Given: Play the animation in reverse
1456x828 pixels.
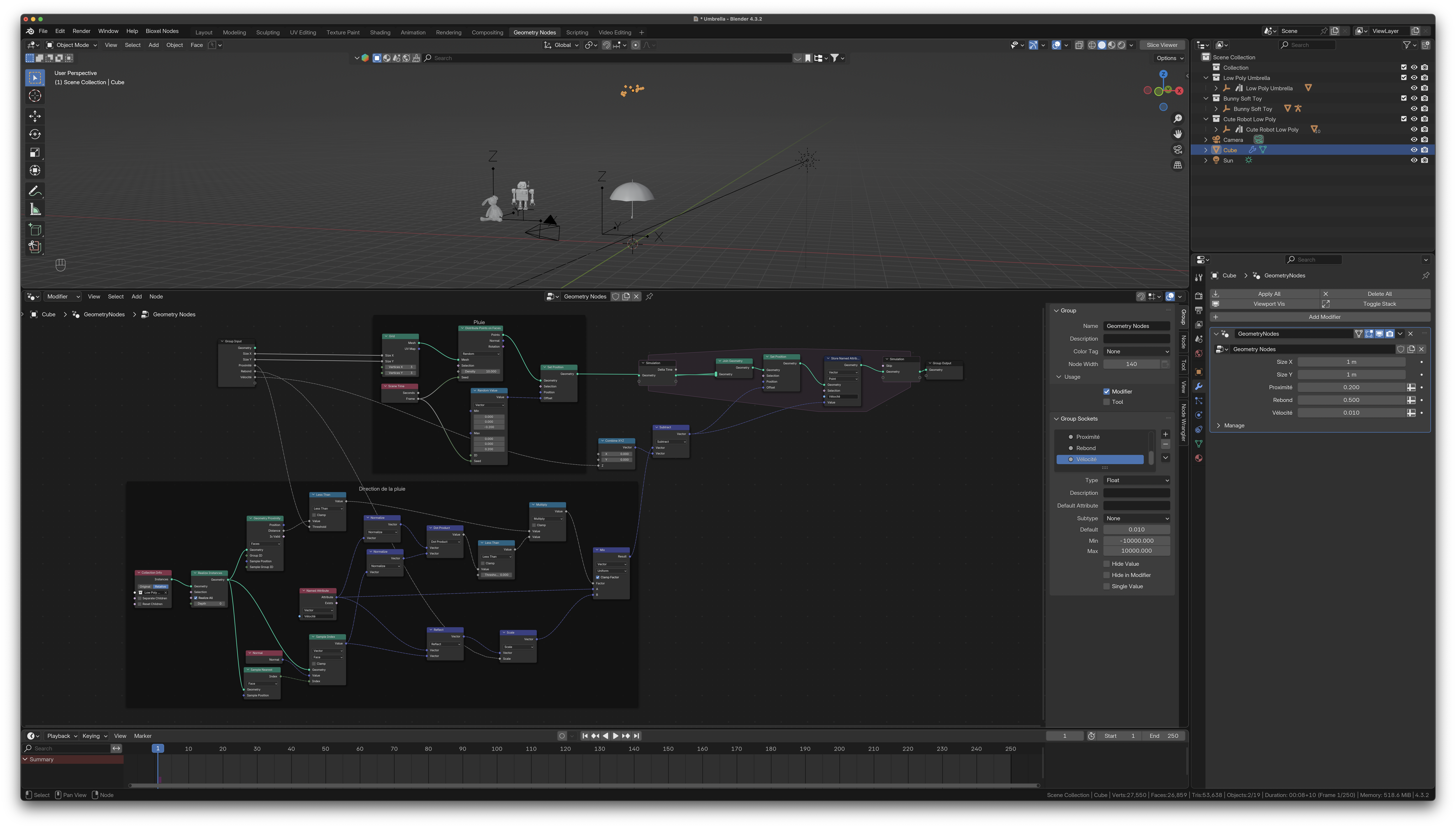Looking at the screenshot, I should pyautogui.click(x=605, y=736).
